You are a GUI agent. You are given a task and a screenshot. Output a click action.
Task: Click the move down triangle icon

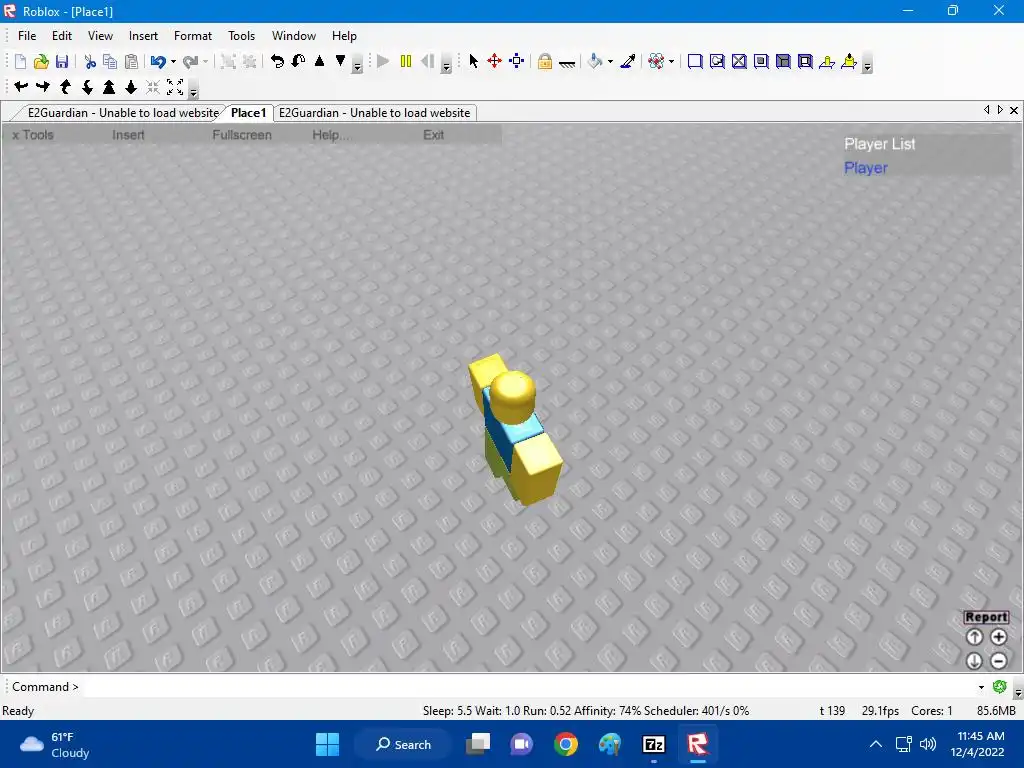pos(340,61)
